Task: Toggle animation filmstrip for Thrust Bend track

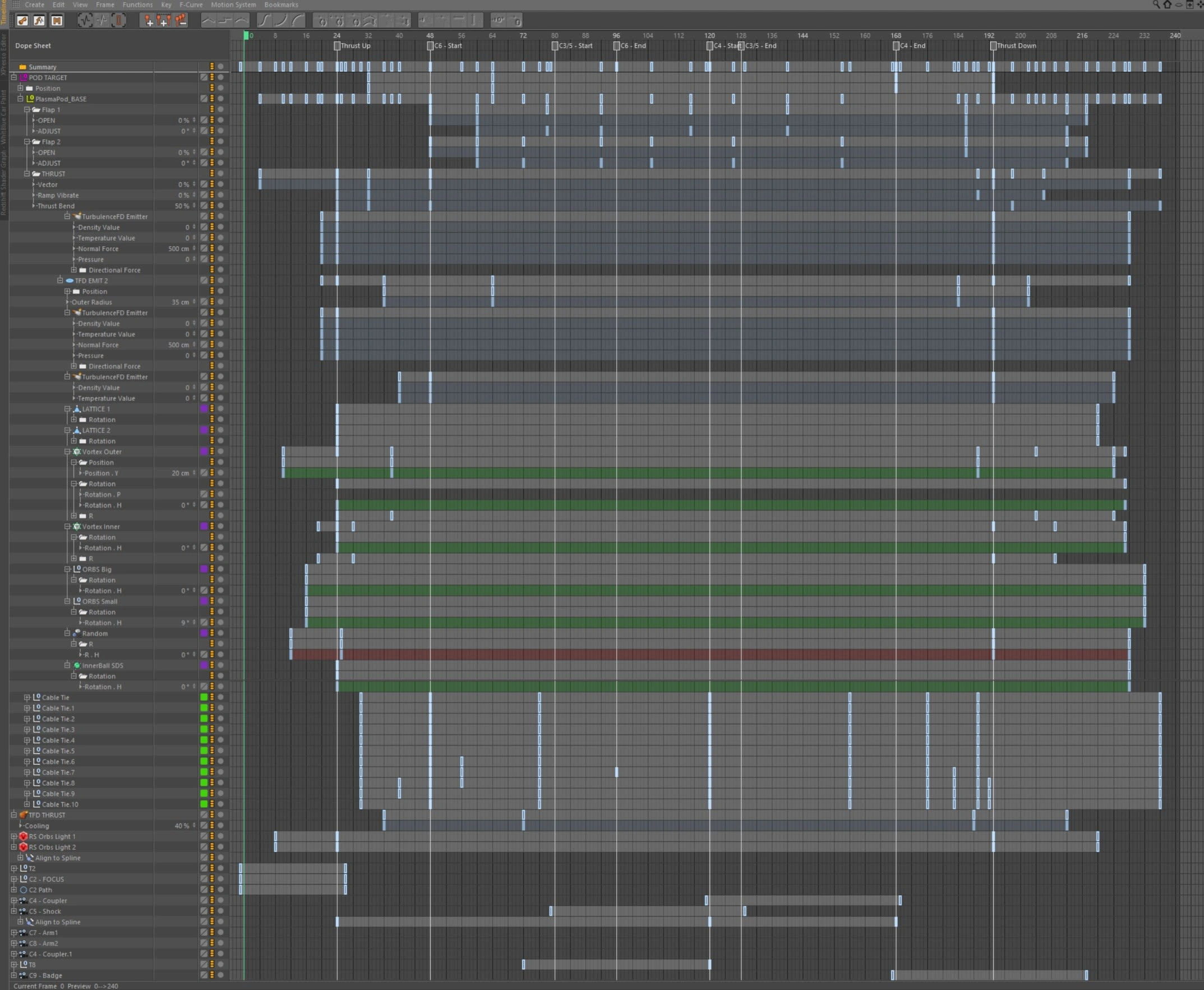Action: pos(212,206)
